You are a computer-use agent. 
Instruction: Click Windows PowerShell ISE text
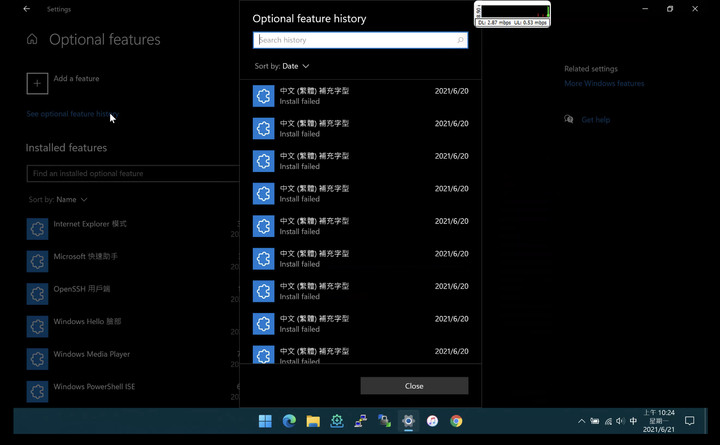(x=94, y=387)
